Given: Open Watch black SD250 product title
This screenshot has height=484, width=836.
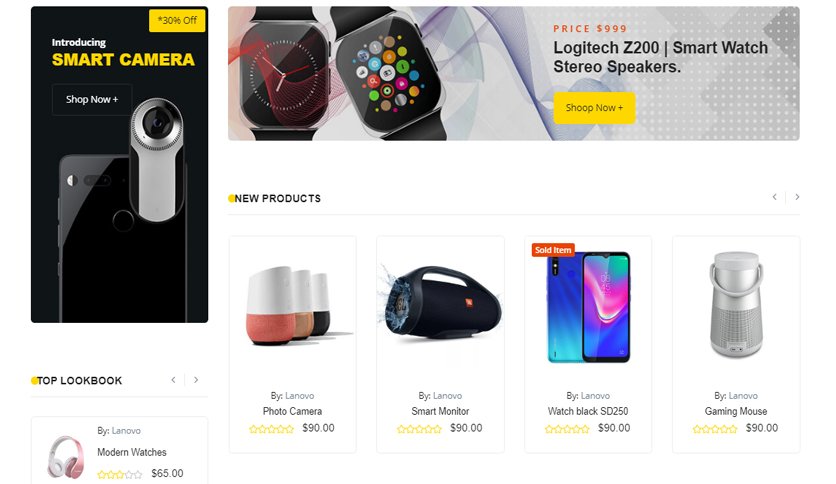Looking at the screenshot, I should pyautogui.click(x=588, y=412).
